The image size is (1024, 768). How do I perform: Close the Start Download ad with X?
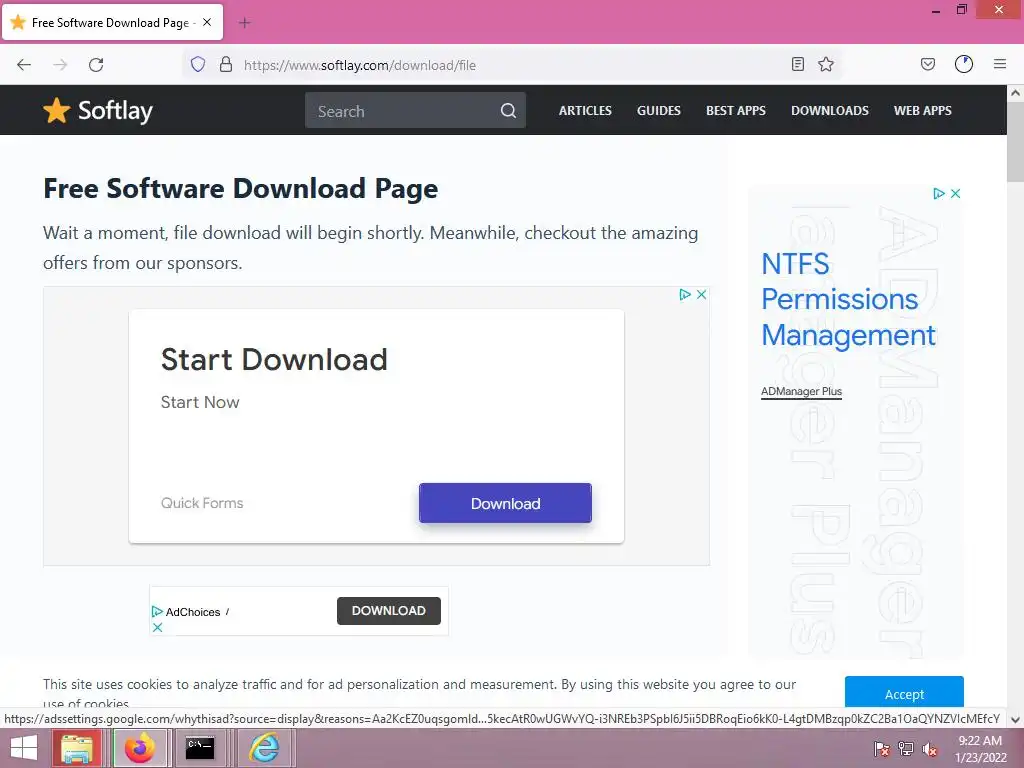click(x=701, y=295)
